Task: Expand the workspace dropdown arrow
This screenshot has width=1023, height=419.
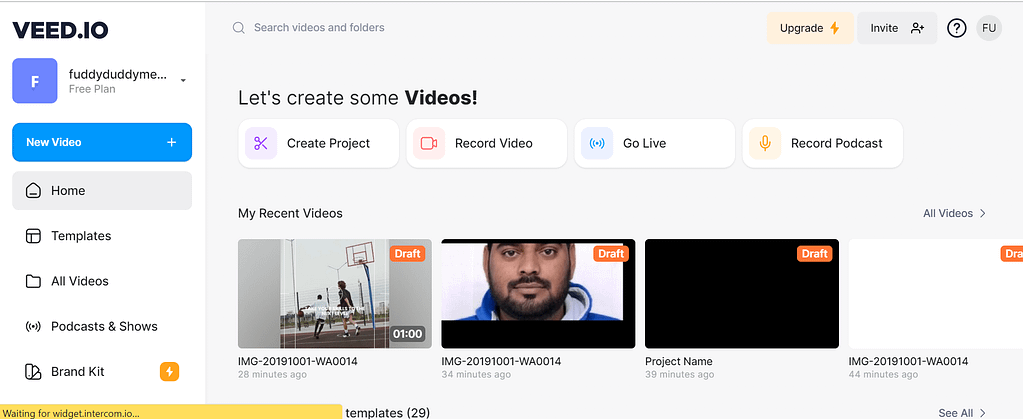Action: pos(183,80)
